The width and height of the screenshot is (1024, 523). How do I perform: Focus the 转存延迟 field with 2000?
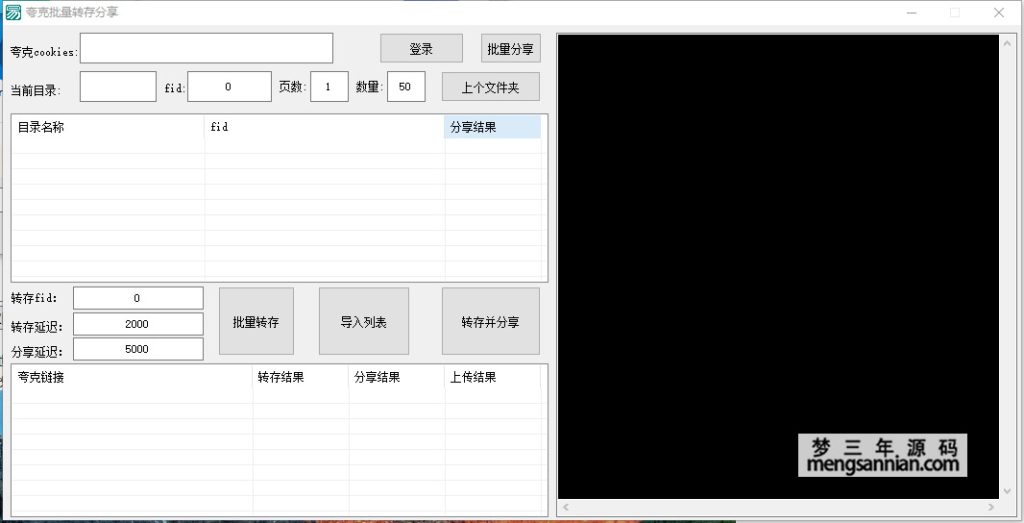pos(138,324)
